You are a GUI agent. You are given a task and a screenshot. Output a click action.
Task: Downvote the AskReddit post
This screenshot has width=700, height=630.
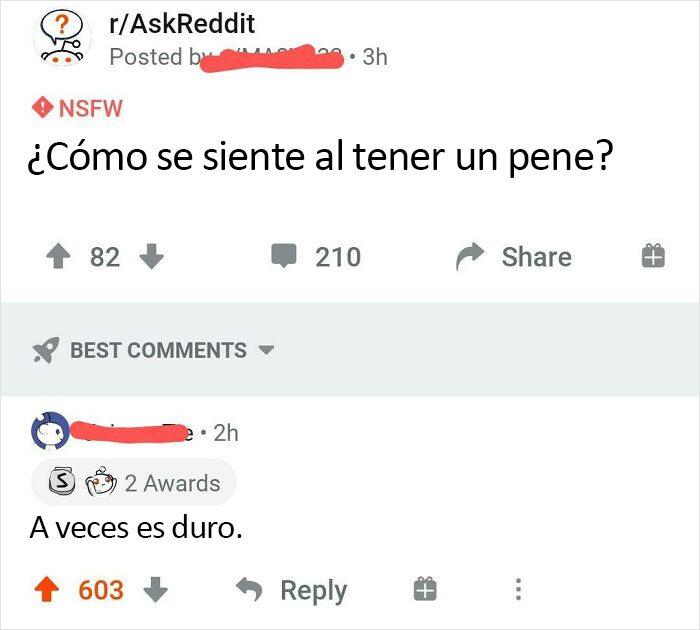151,257
